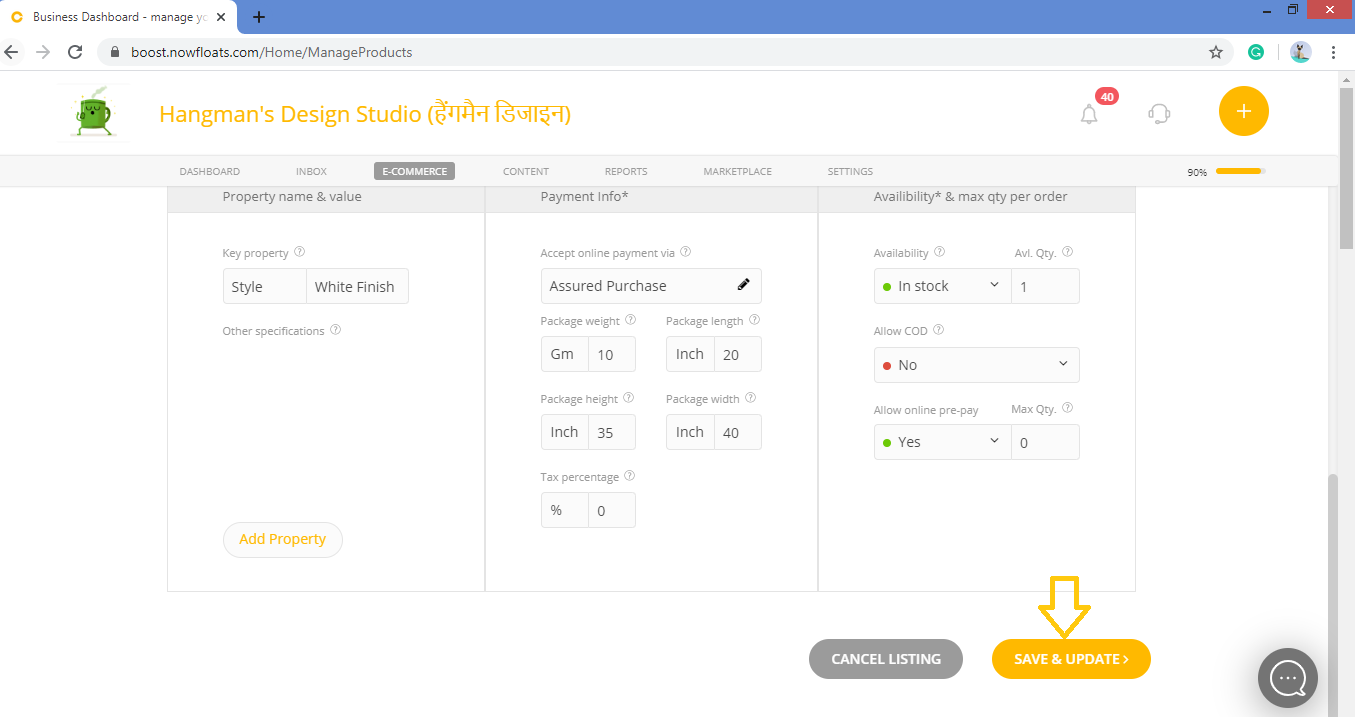Click CANCEL LISTING to discard changes

point(885,658)
